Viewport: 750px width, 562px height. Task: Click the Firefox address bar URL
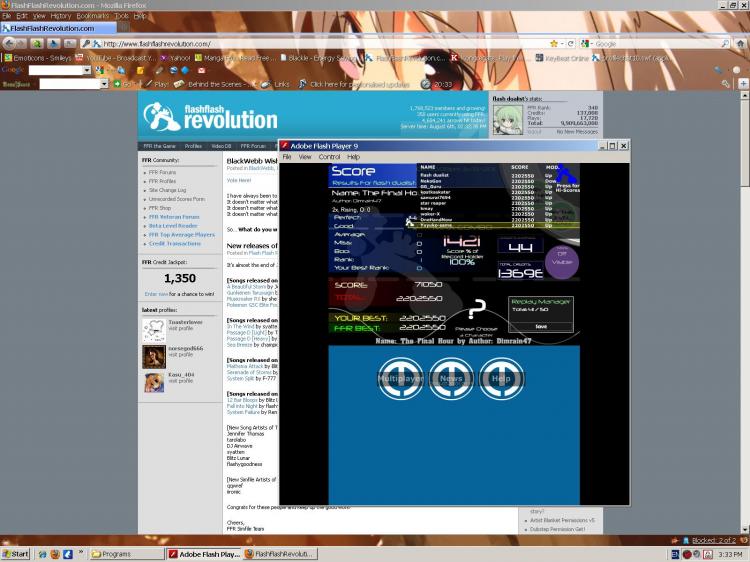pyautogui.click(x=157, y=44)
